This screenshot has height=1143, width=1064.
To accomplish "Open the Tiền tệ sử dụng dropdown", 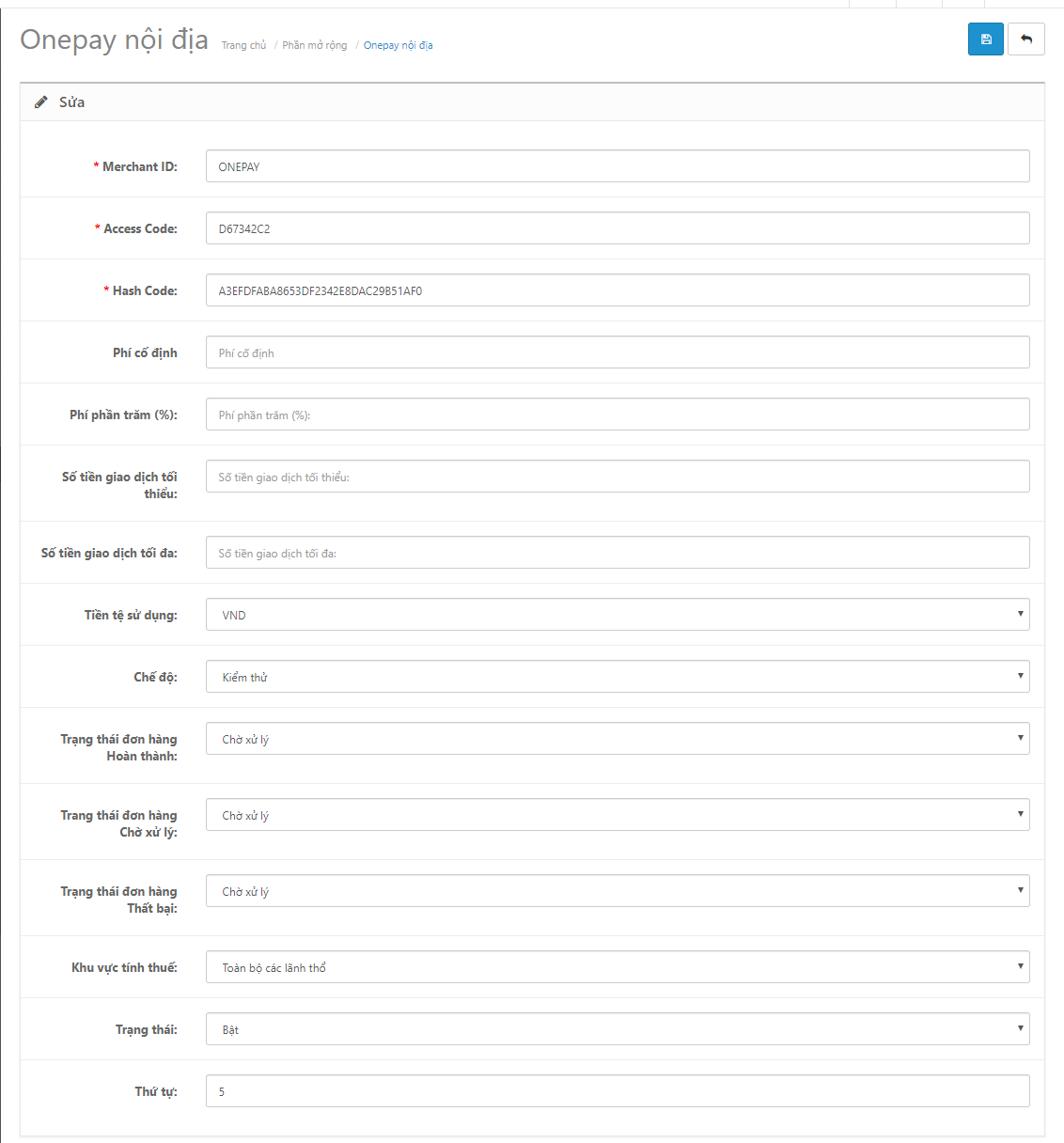I will (618, 615).
